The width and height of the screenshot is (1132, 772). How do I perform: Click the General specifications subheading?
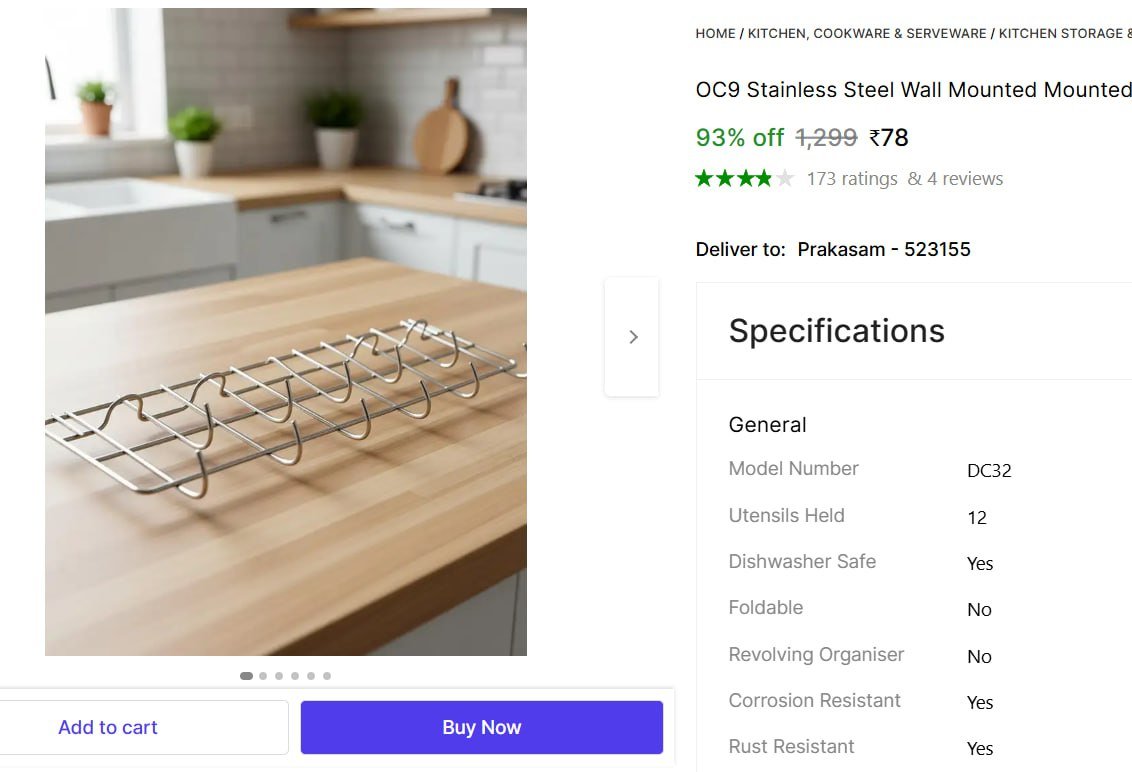click(767, 425)
